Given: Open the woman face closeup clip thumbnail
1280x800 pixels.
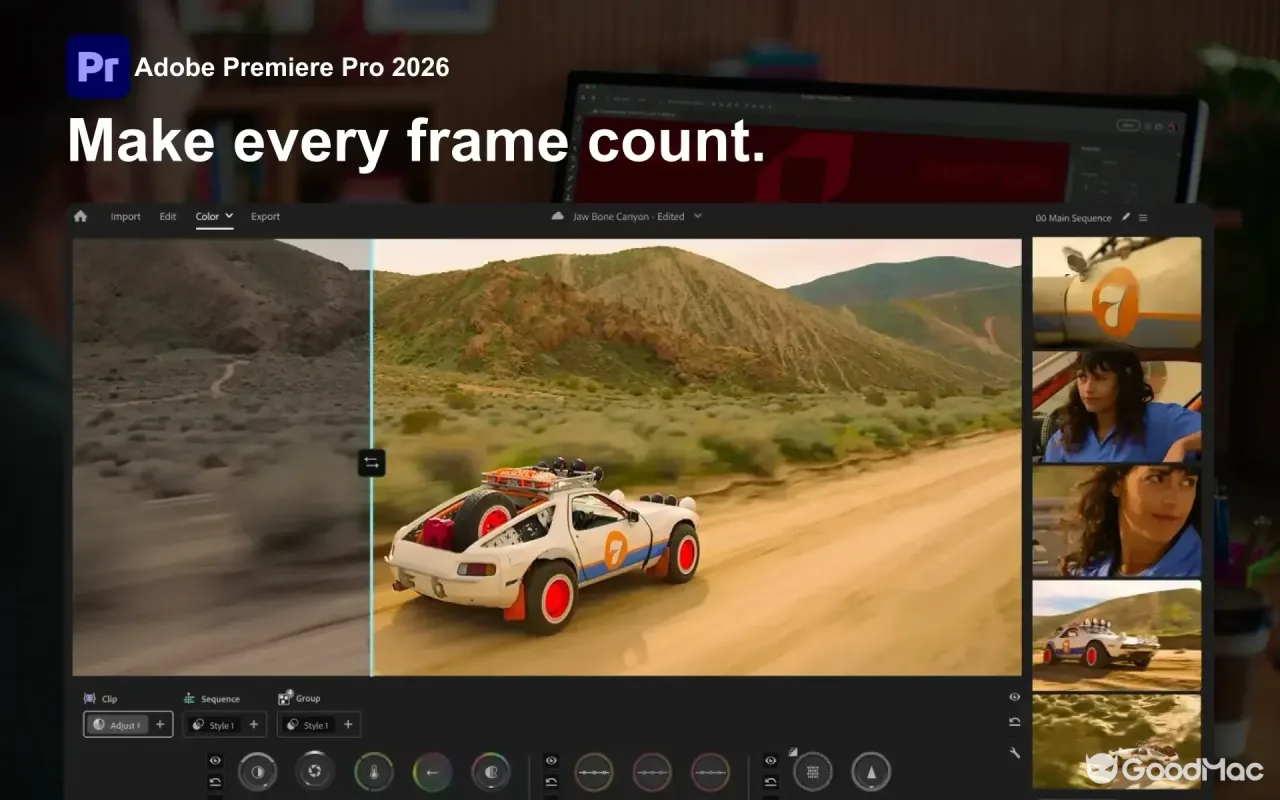Looking at the screenshot, I should pos(1117,521).
